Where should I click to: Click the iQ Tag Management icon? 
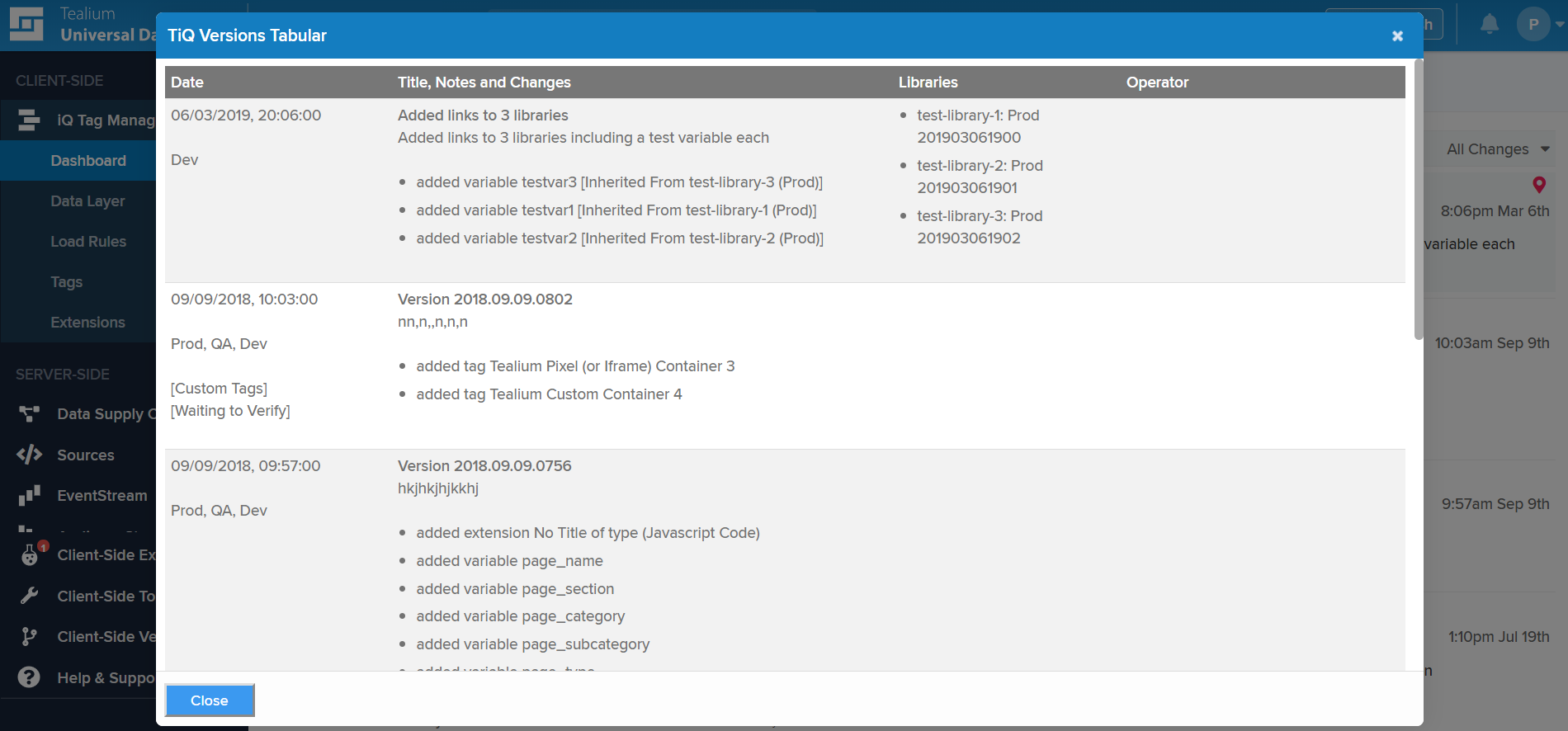point(29,120)
